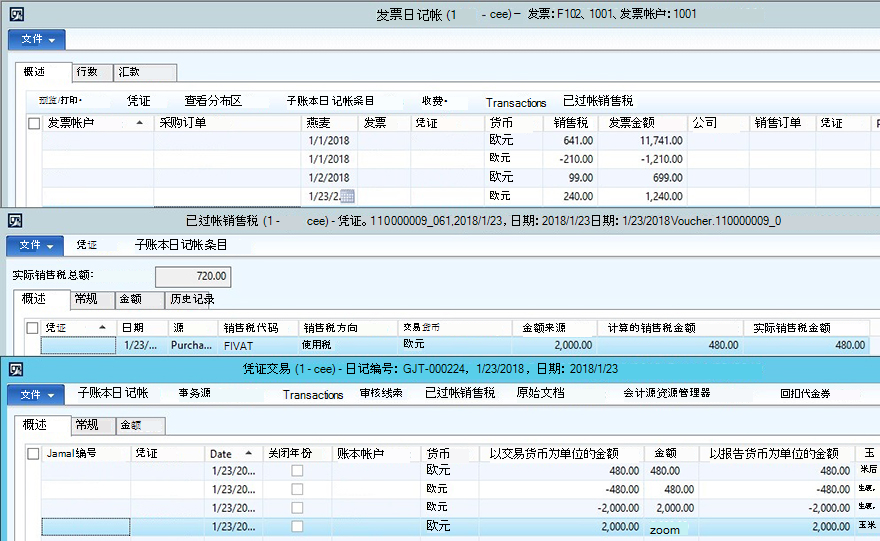The height and width of the screenshot is (541, 880).
Task: Open the 文件 menu in the posted sales tax window
Action: (x=35, y=245)
